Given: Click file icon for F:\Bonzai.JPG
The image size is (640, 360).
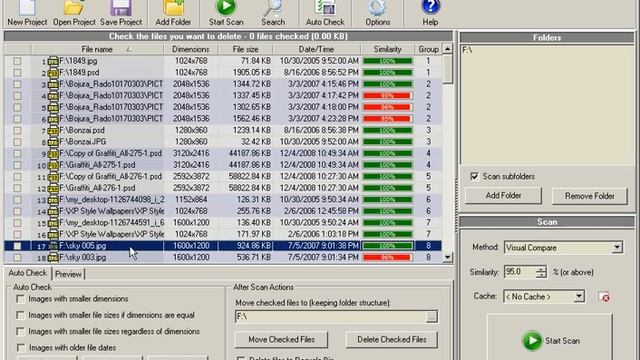Looking at the screenshot, I should tap(53, 142).
